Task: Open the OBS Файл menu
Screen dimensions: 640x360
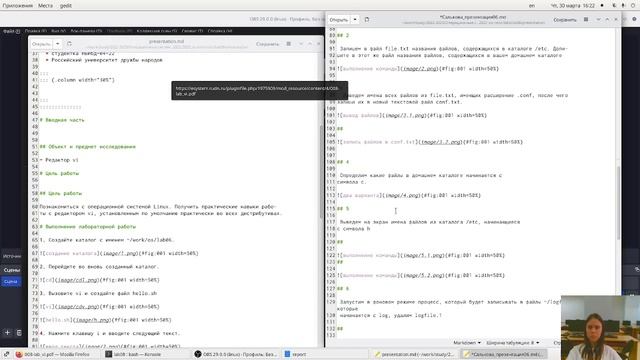Action: click(x=11, y=31)
